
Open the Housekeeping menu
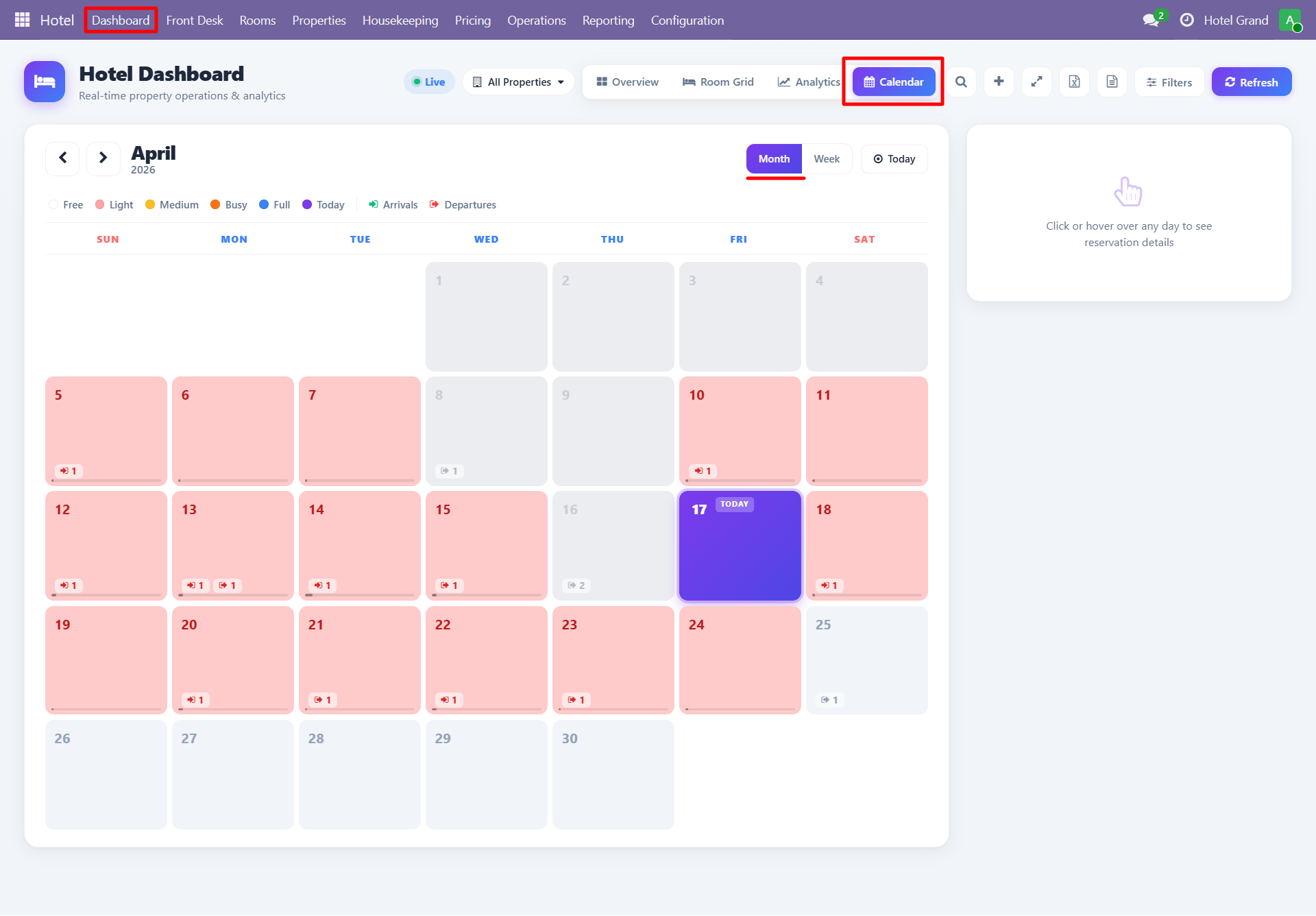(x=400, y=20)
